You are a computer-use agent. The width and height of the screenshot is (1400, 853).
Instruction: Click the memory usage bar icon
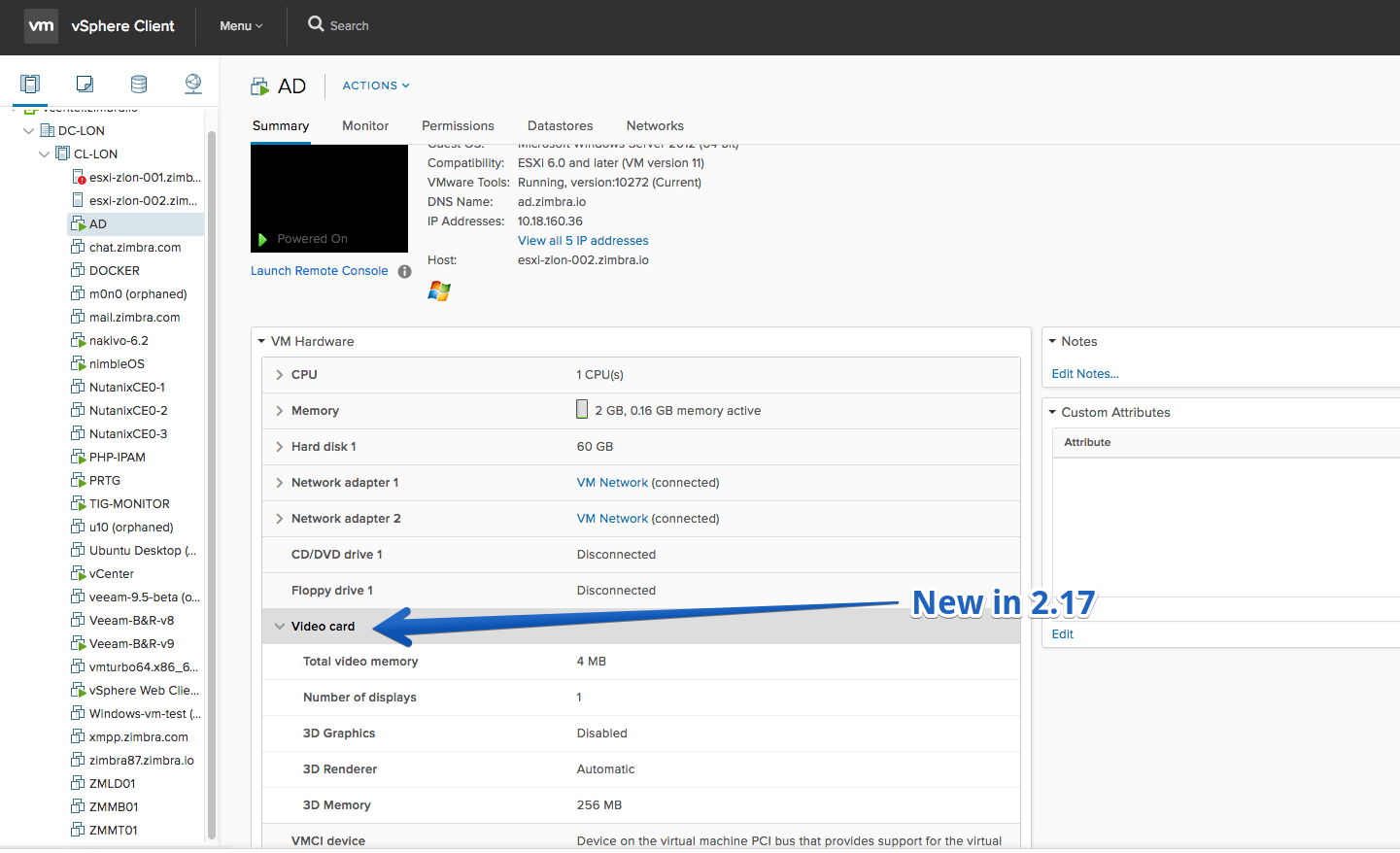click(x=582, y=410)
